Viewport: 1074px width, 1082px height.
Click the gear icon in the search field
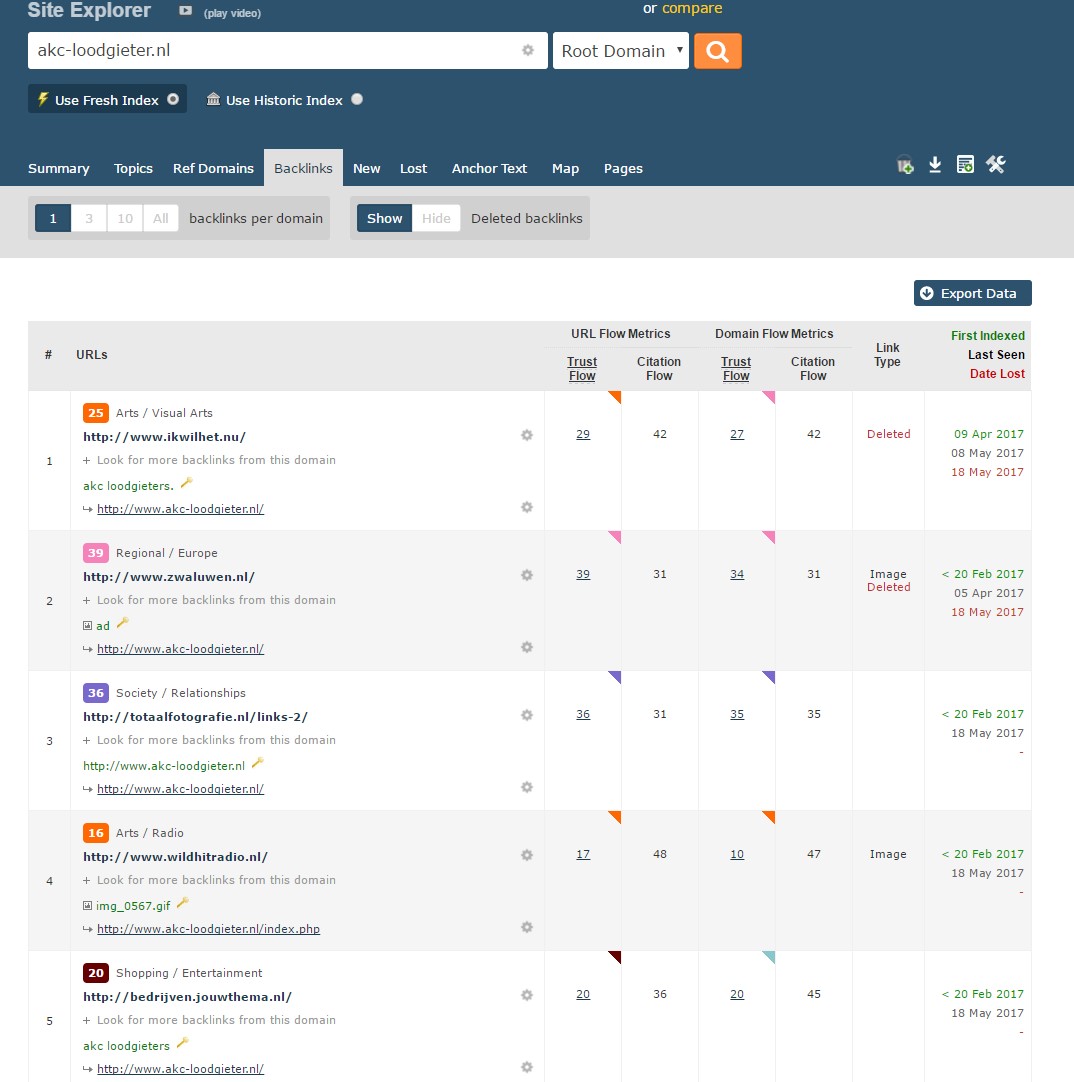[x=528, y=51]
